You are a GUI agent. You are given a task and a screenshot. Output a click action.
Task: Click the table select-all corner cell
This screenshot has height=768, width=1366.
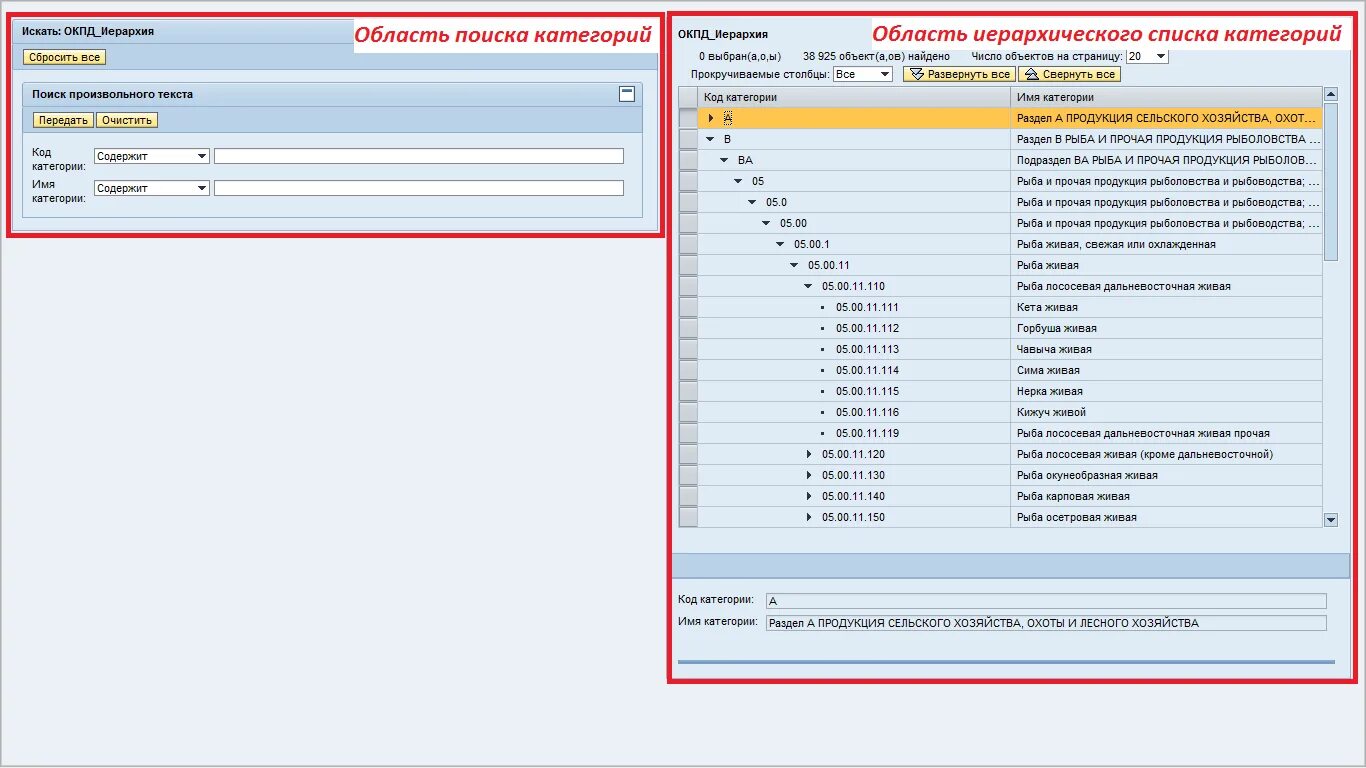(688, 97)
